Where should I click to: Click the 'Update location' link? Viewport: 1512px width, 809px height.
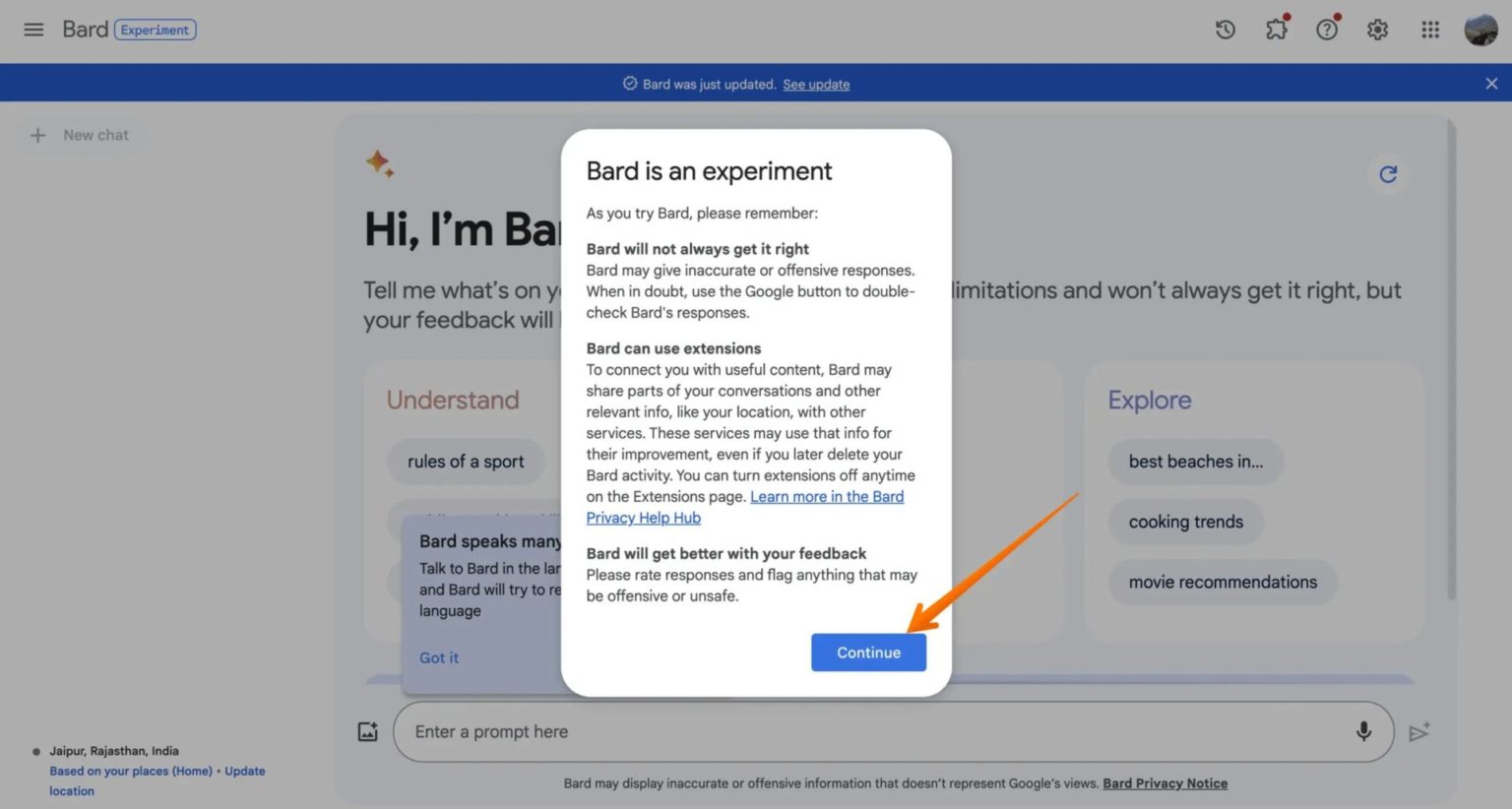tap(244, 771)
